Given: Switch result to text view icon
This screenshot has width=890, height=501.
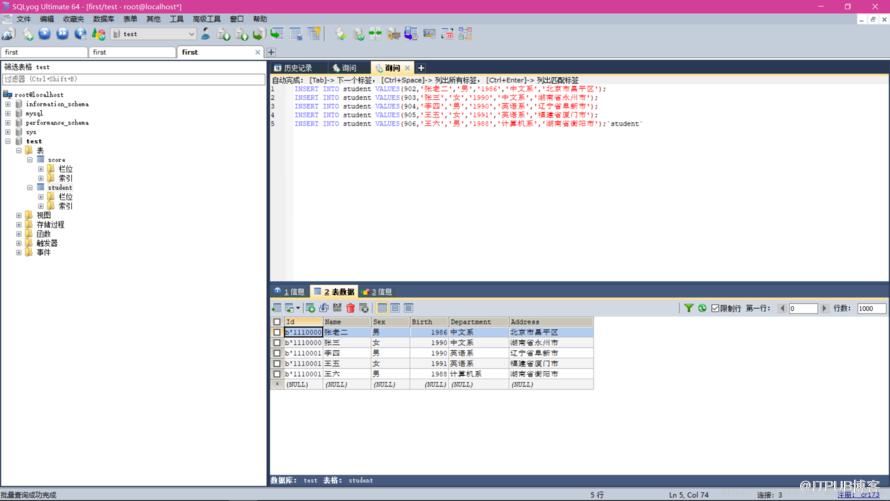Looking at the screenshot, I should tap(408, 308).
